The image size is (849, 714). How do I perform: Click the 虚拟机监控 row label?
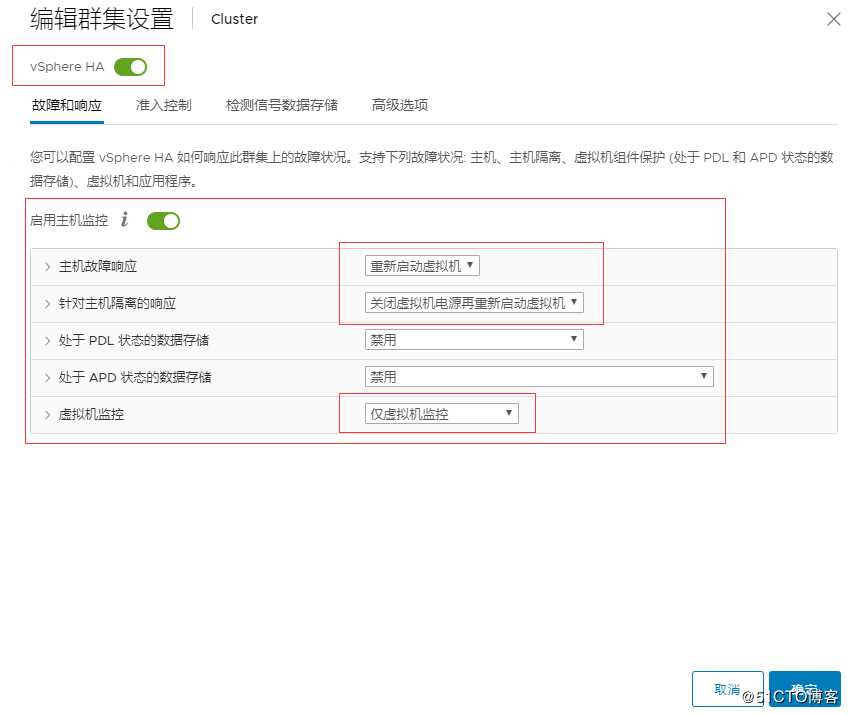coord(91,414)
